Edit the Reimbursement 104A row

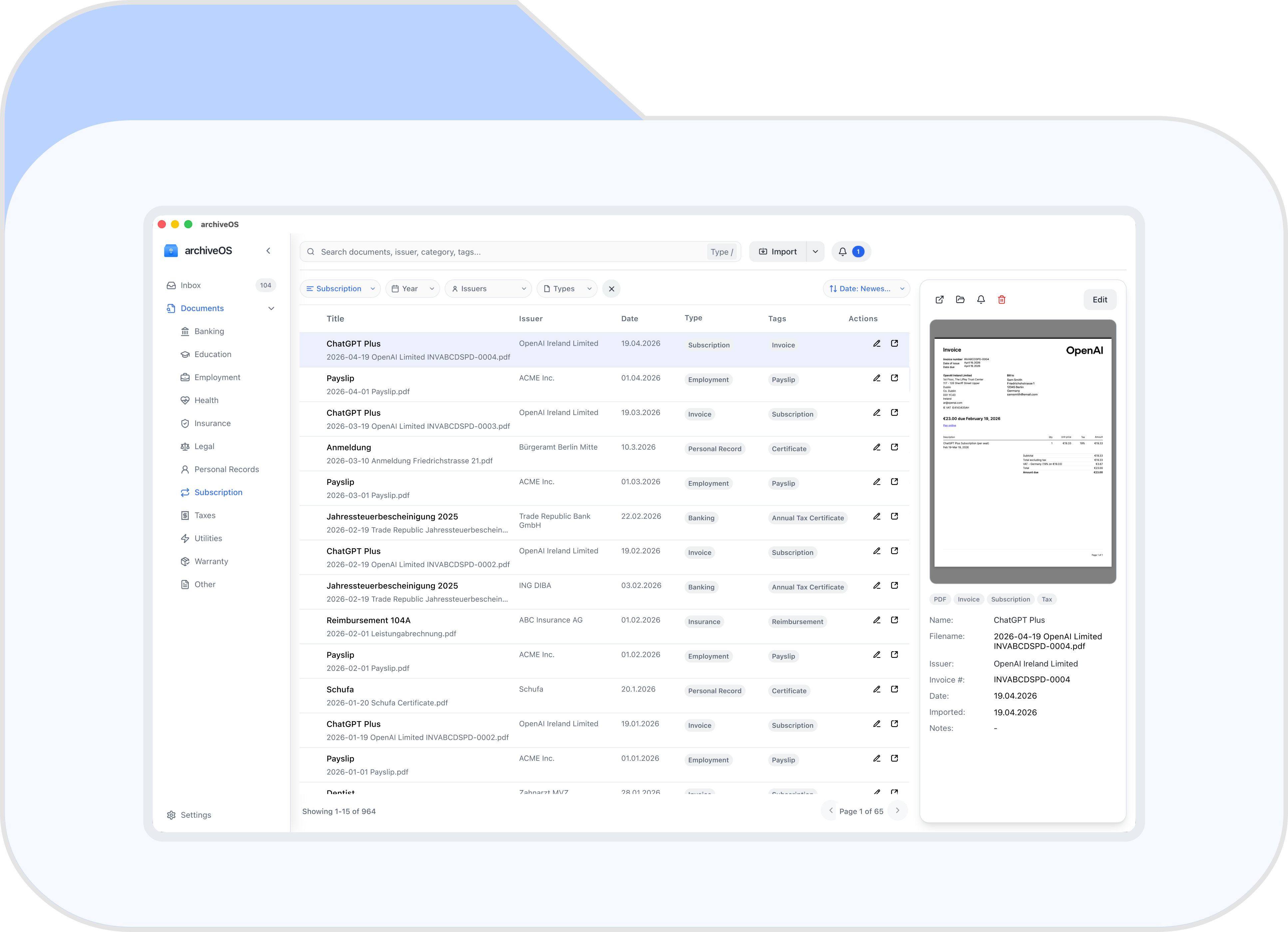click(877, 620)
